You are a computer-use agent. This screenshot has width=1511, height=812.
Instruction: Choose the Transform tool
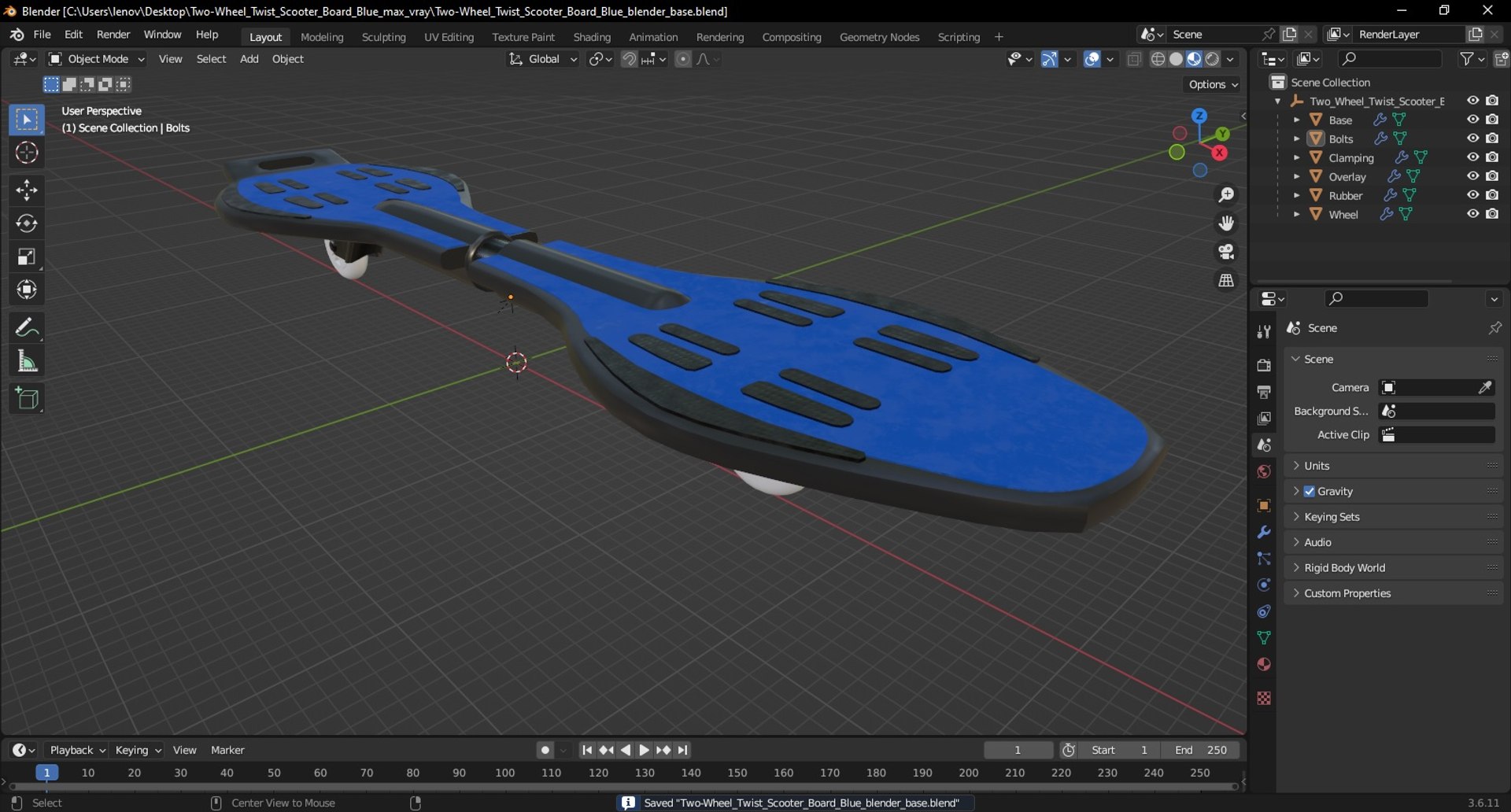[27, 290]
